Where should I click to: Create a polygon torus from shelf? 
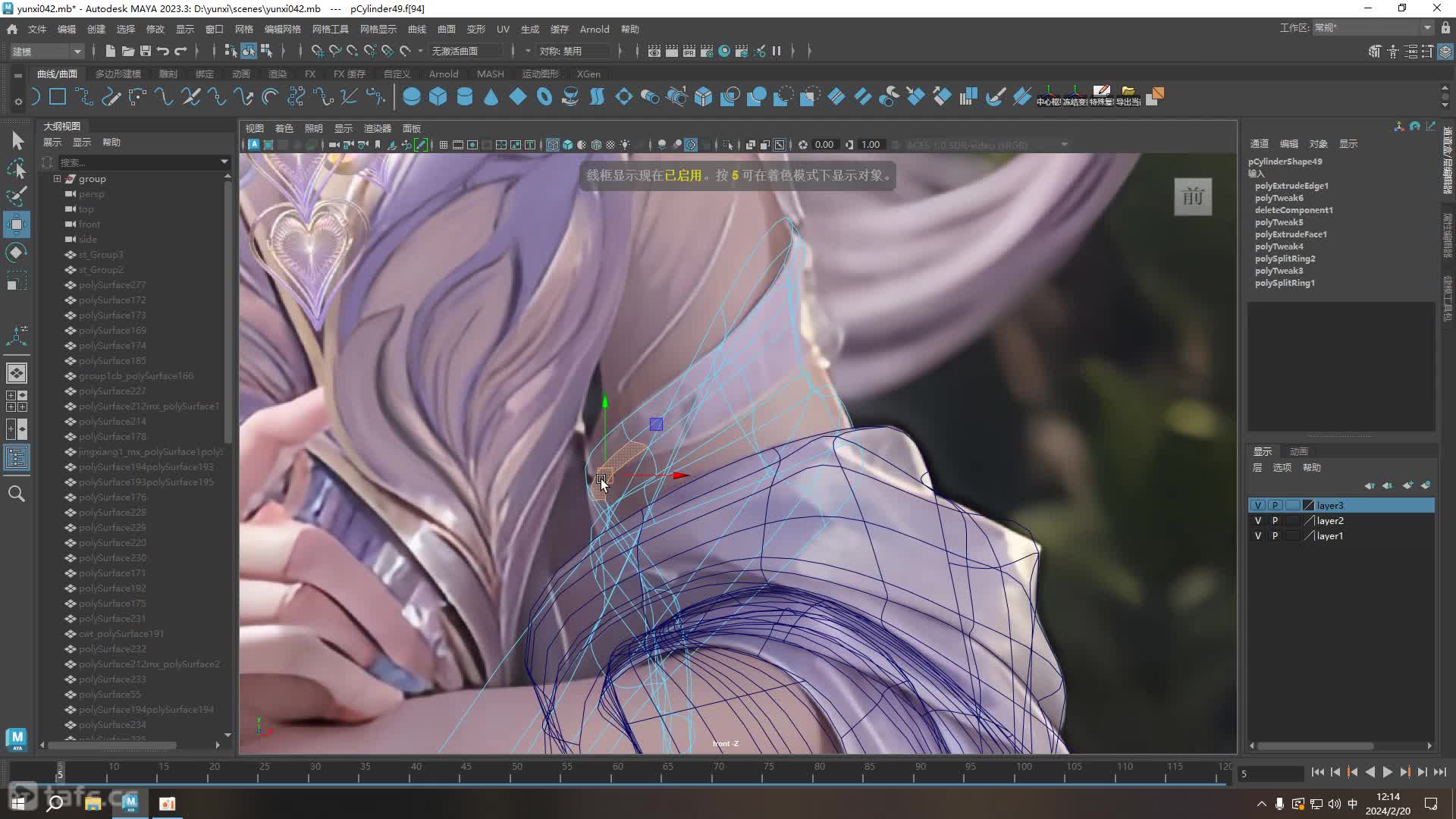point(544,97)
